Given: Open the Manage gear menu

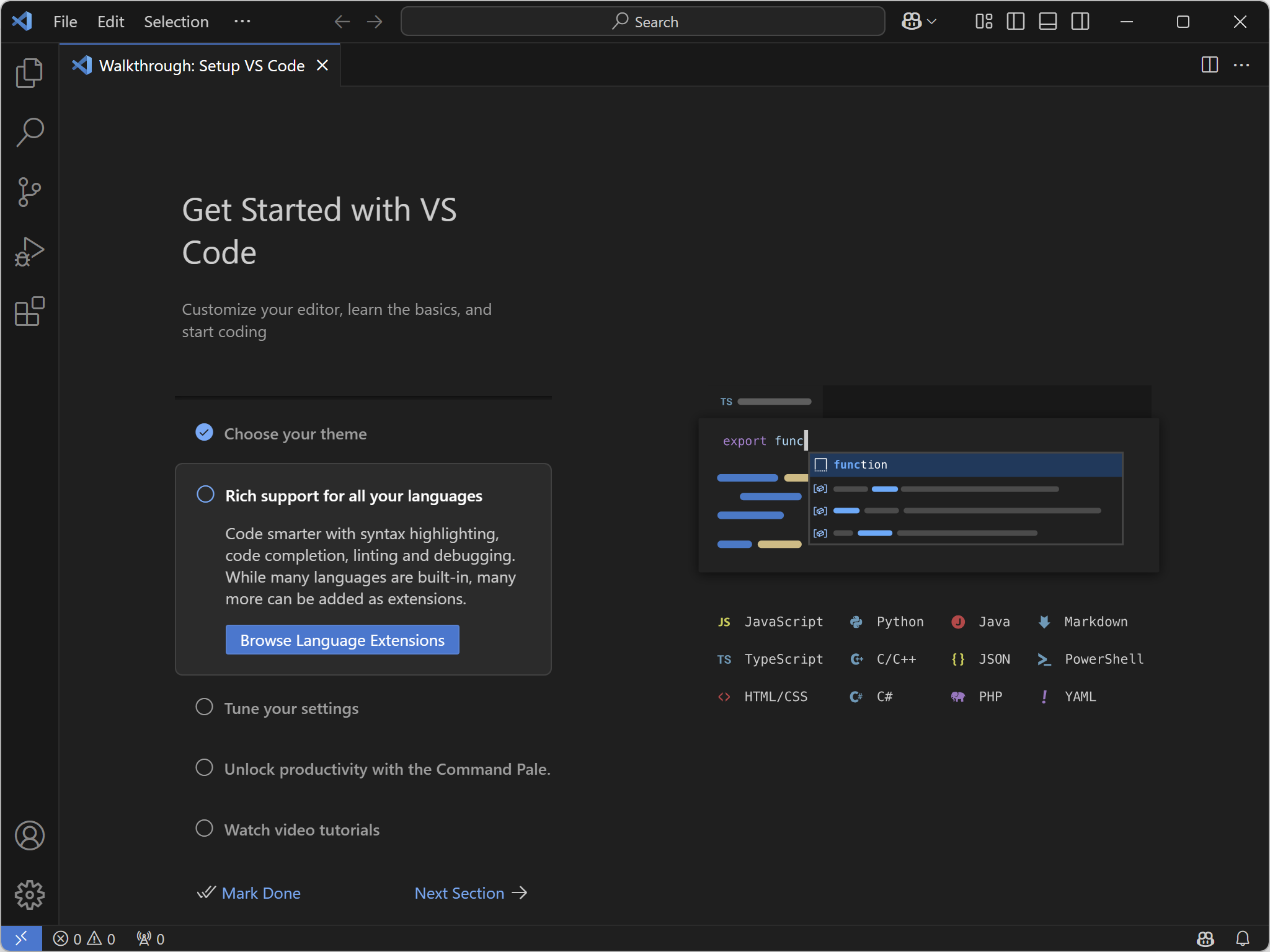Looking at the screenshot, I should [29, 895].
